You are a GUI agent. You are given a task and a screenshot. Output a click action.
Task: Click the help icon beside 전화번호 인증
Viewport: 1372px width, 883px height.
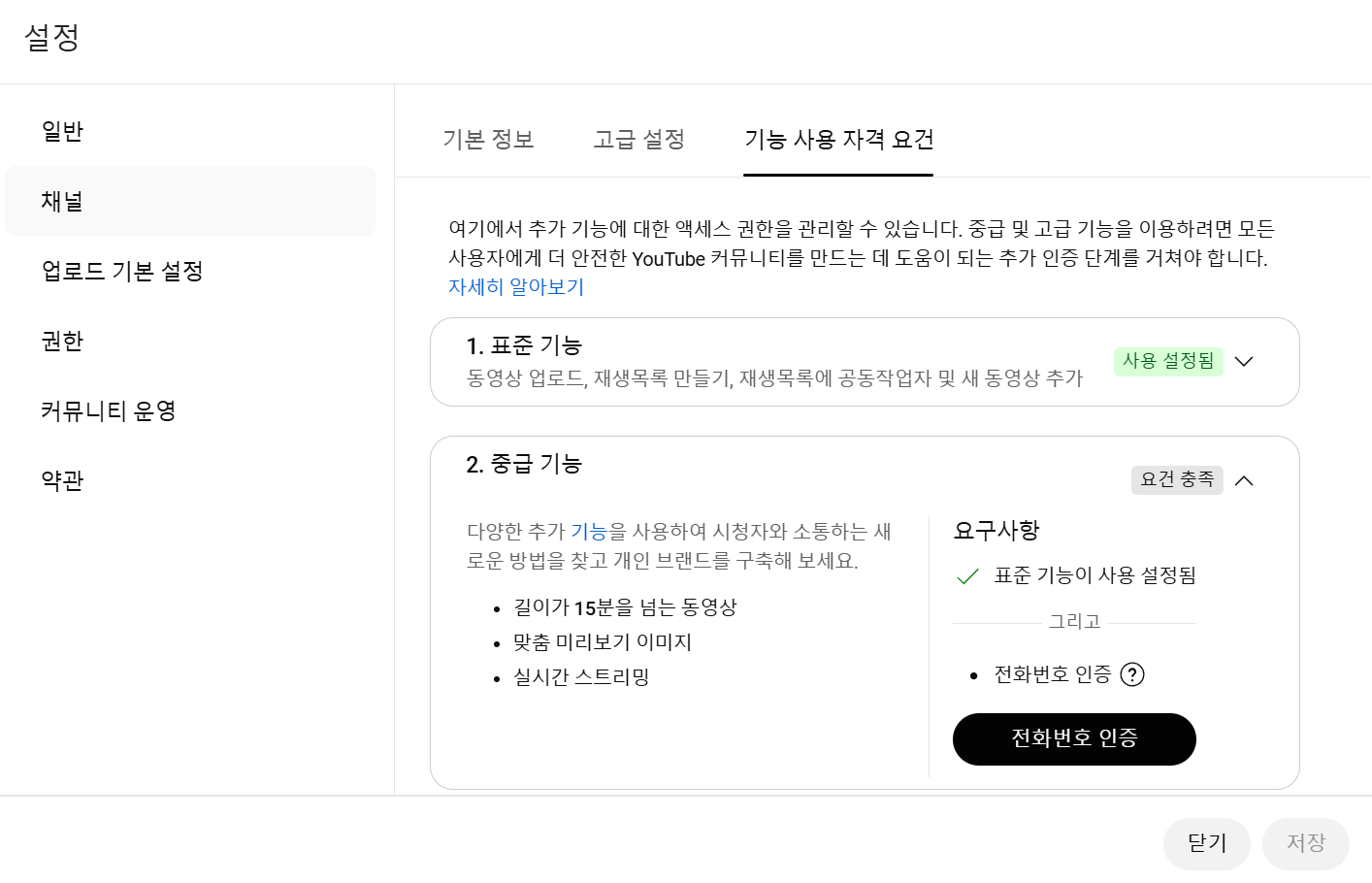(x=1132, y=674)
